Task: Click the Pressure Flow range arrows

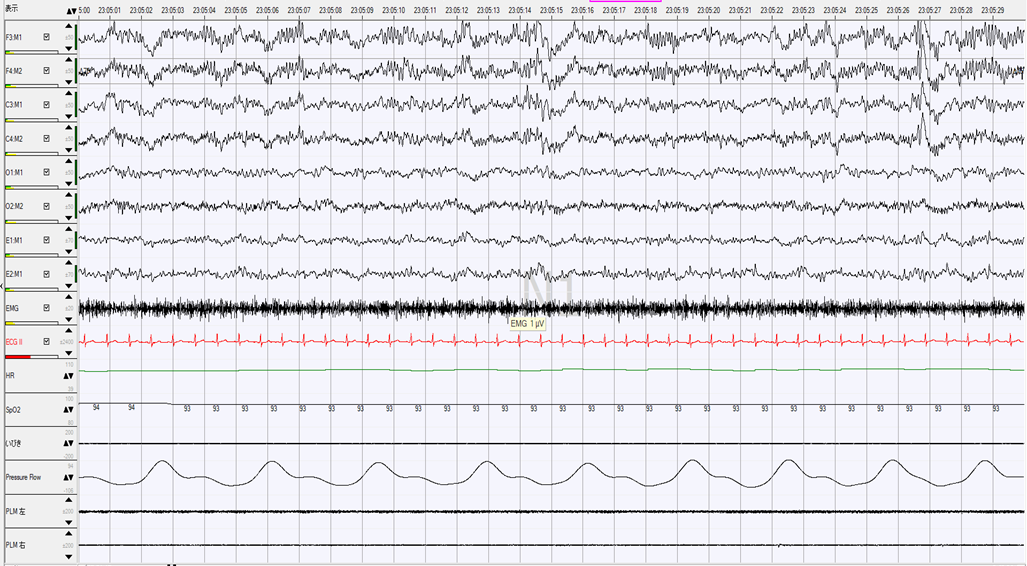Action: point(68,478)
